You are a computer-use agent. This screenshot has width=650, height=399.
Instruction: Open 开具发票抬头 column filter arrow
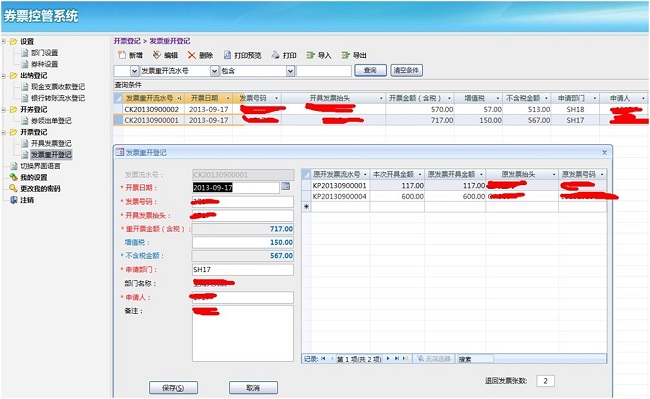(x=381, y=98)
